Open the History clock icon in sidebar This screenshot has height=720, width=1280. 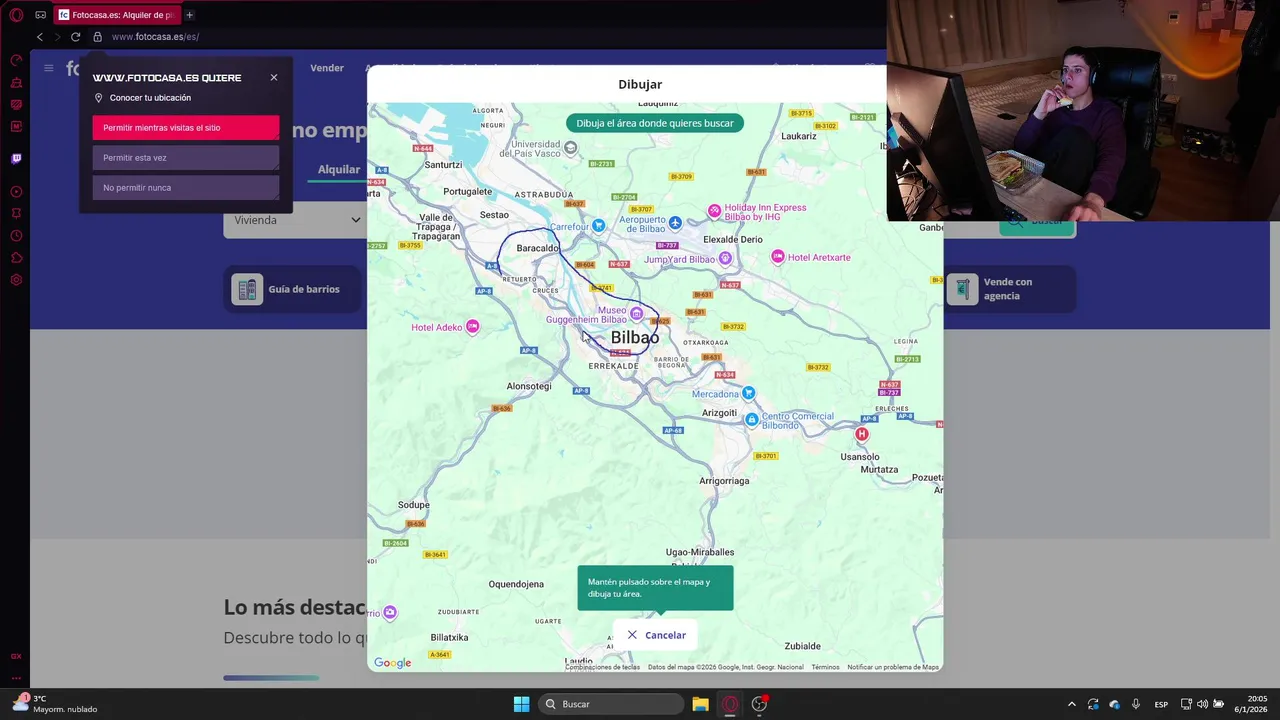pyautogui.click(x=16, y=236)
